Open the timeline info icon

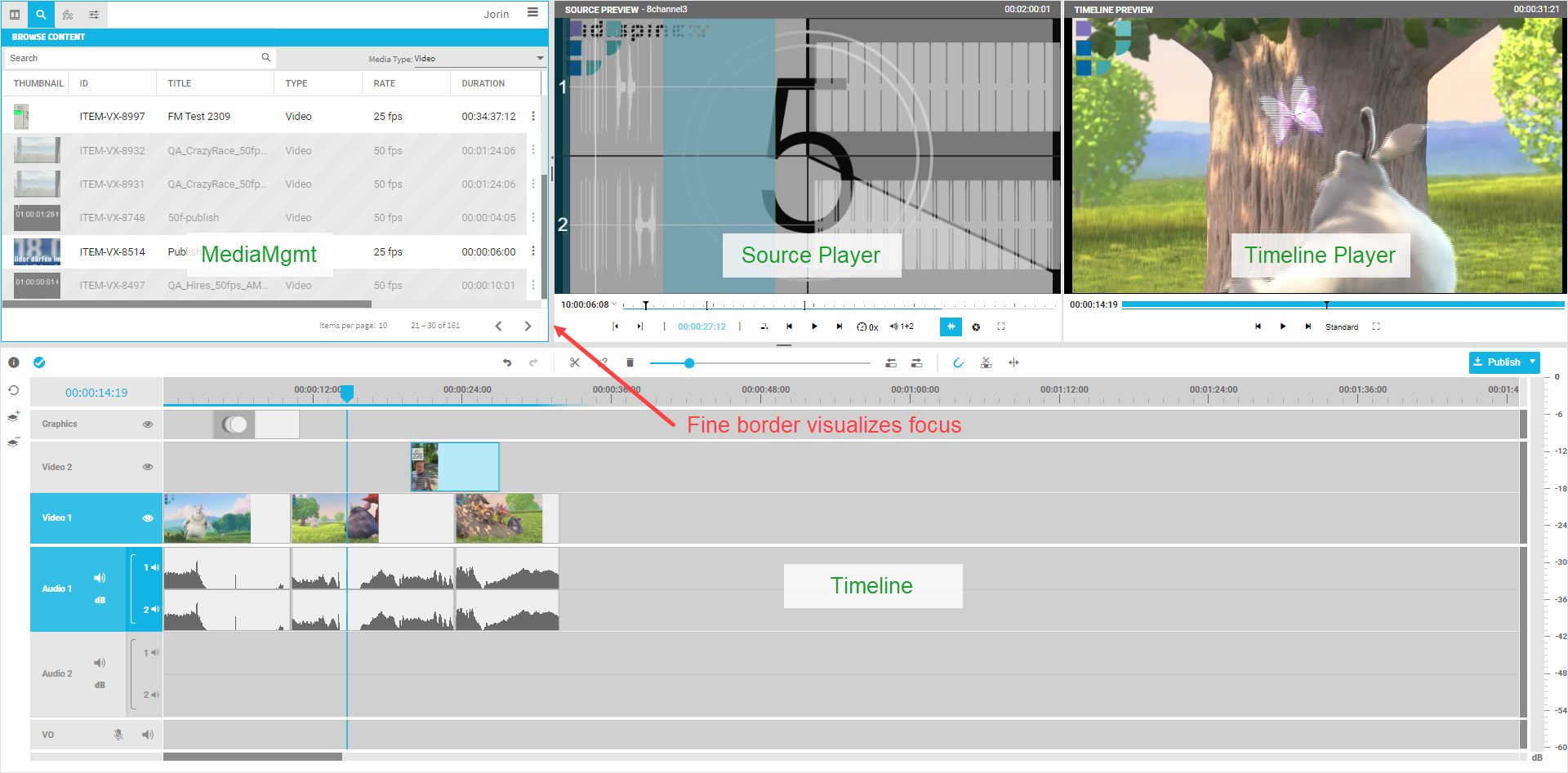tap(14, 362)
